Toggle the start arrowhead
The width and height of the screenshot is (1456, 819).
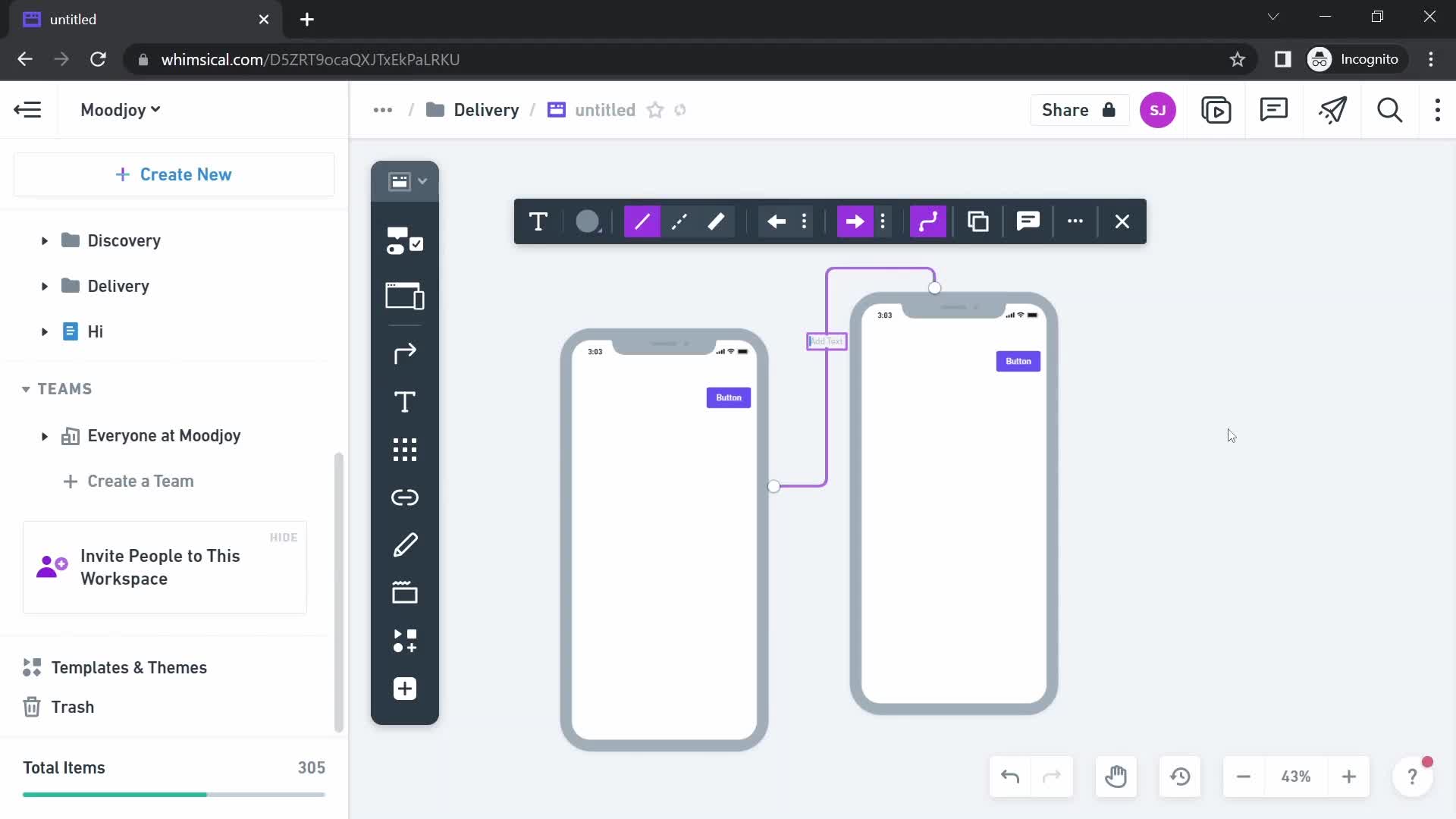776,221
